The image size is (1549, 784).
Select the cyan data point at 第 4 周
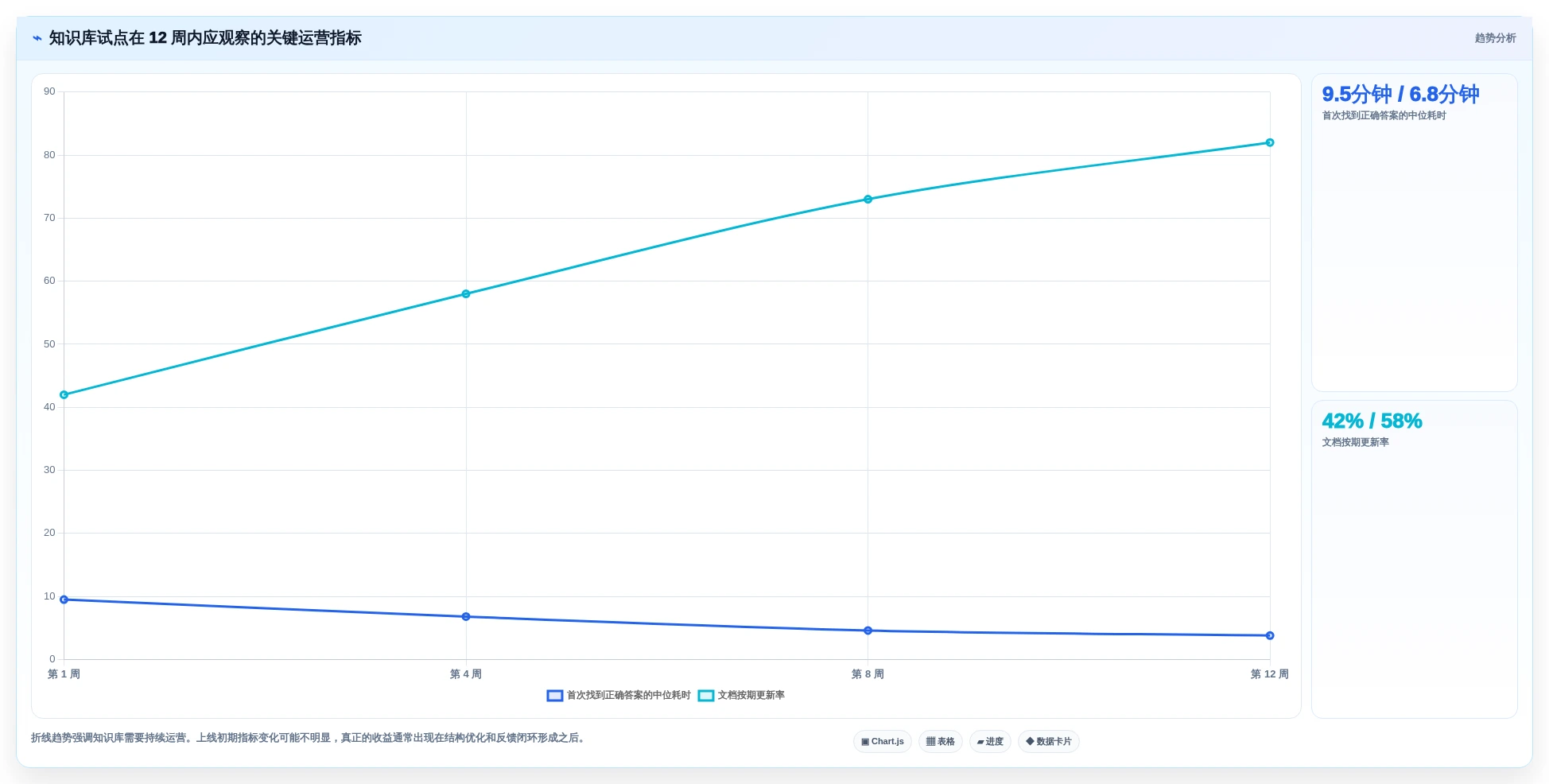466,294
